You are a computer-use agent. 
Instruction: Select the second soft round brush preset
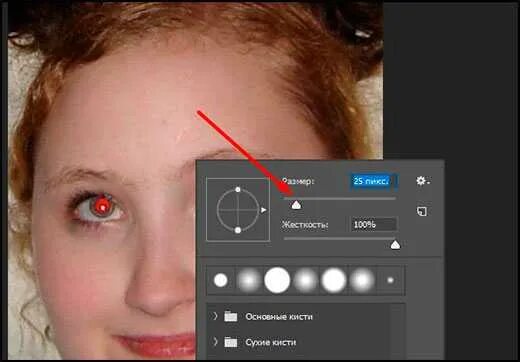(305, 280)
